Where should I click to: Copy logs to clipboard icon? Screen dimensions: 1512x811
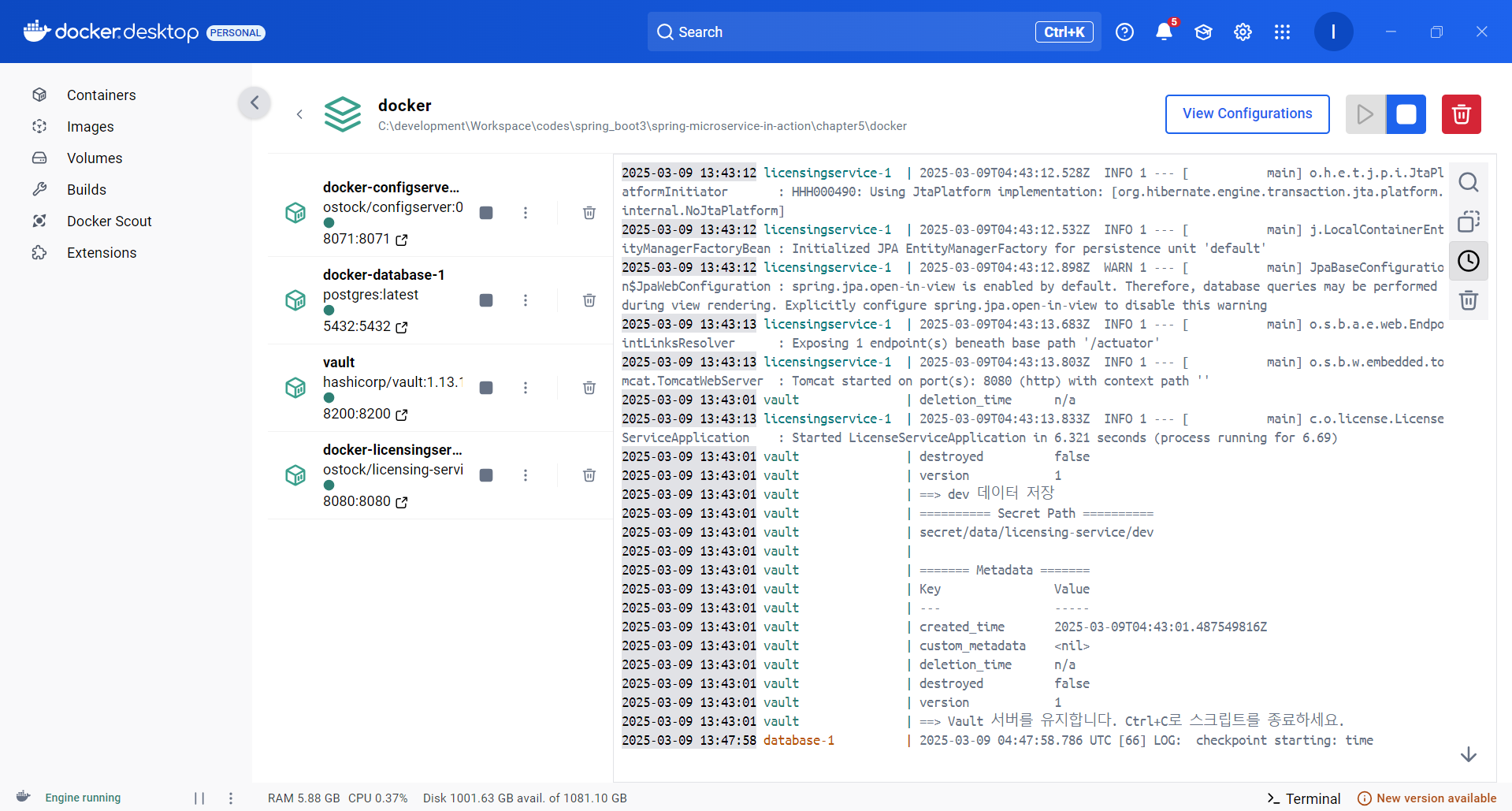tap(1469, 221)
